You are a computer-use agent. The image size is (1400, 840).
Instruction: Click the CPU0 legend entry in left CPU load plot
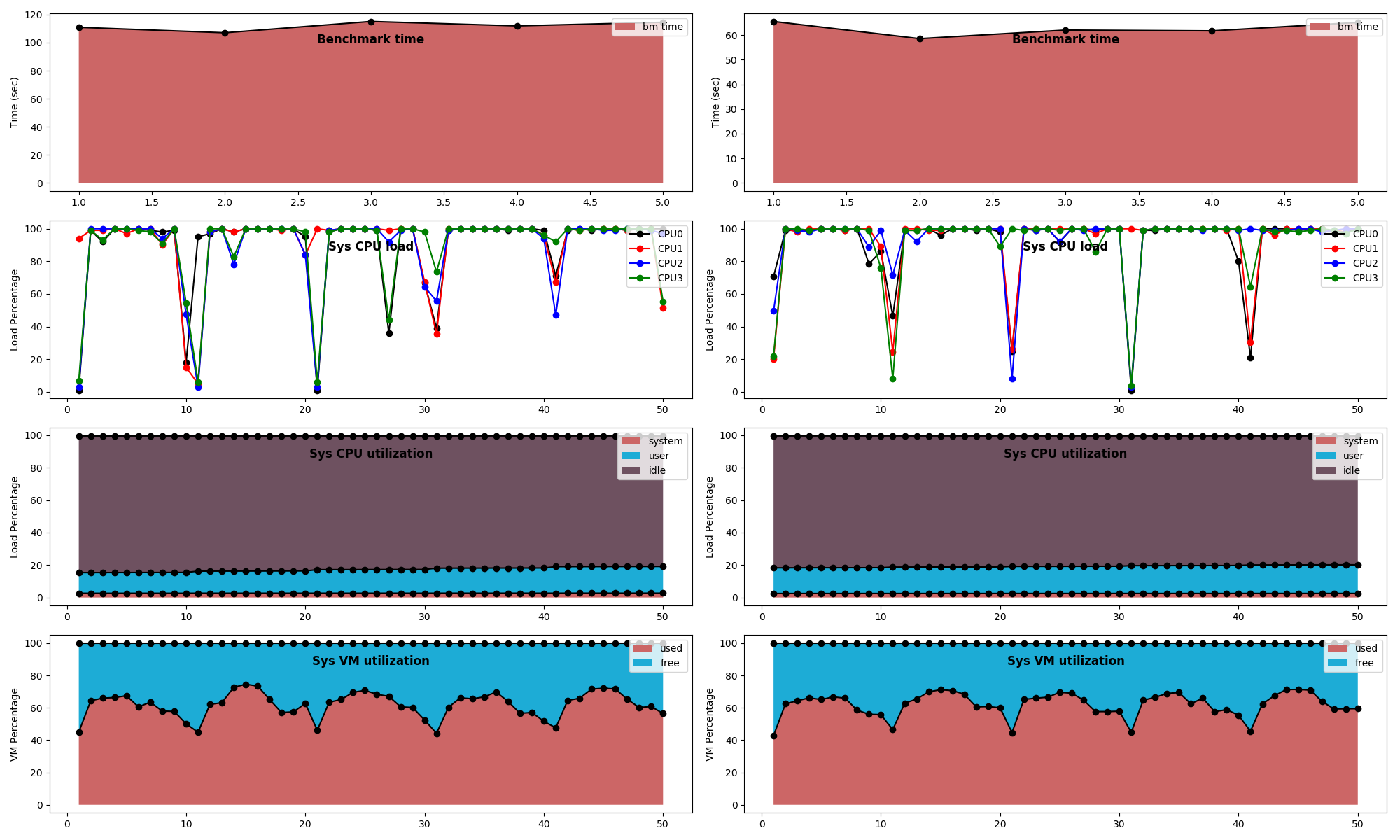pyautogui.click(x=655, y=234)
